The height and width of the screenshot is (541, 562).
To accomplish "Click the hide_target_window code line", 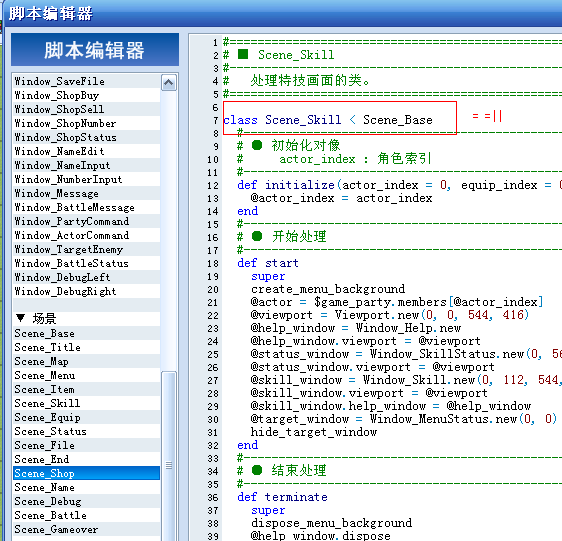I will click(x=314, y=432).
